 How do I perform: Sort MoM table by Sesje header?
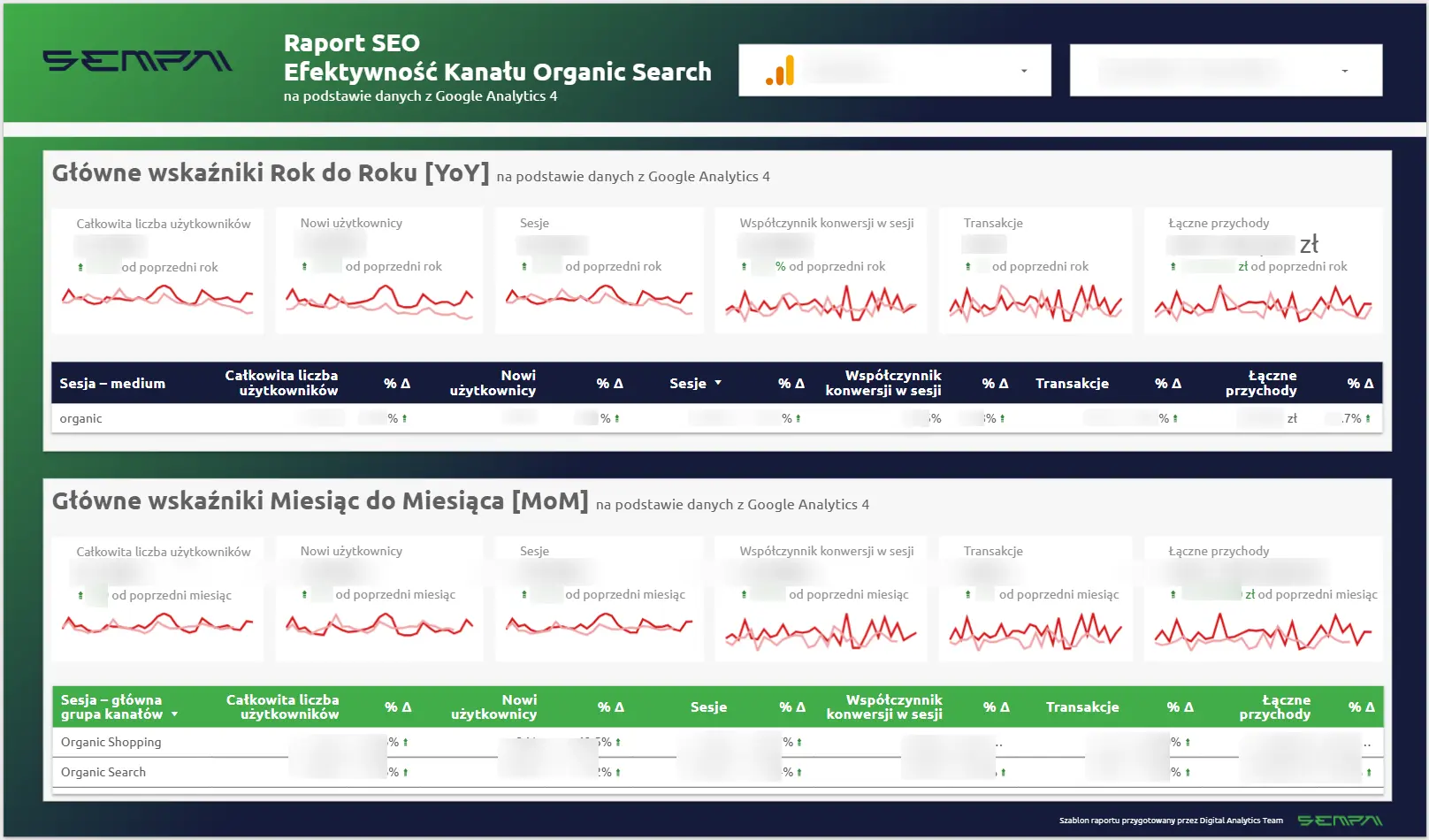point(708,707)
